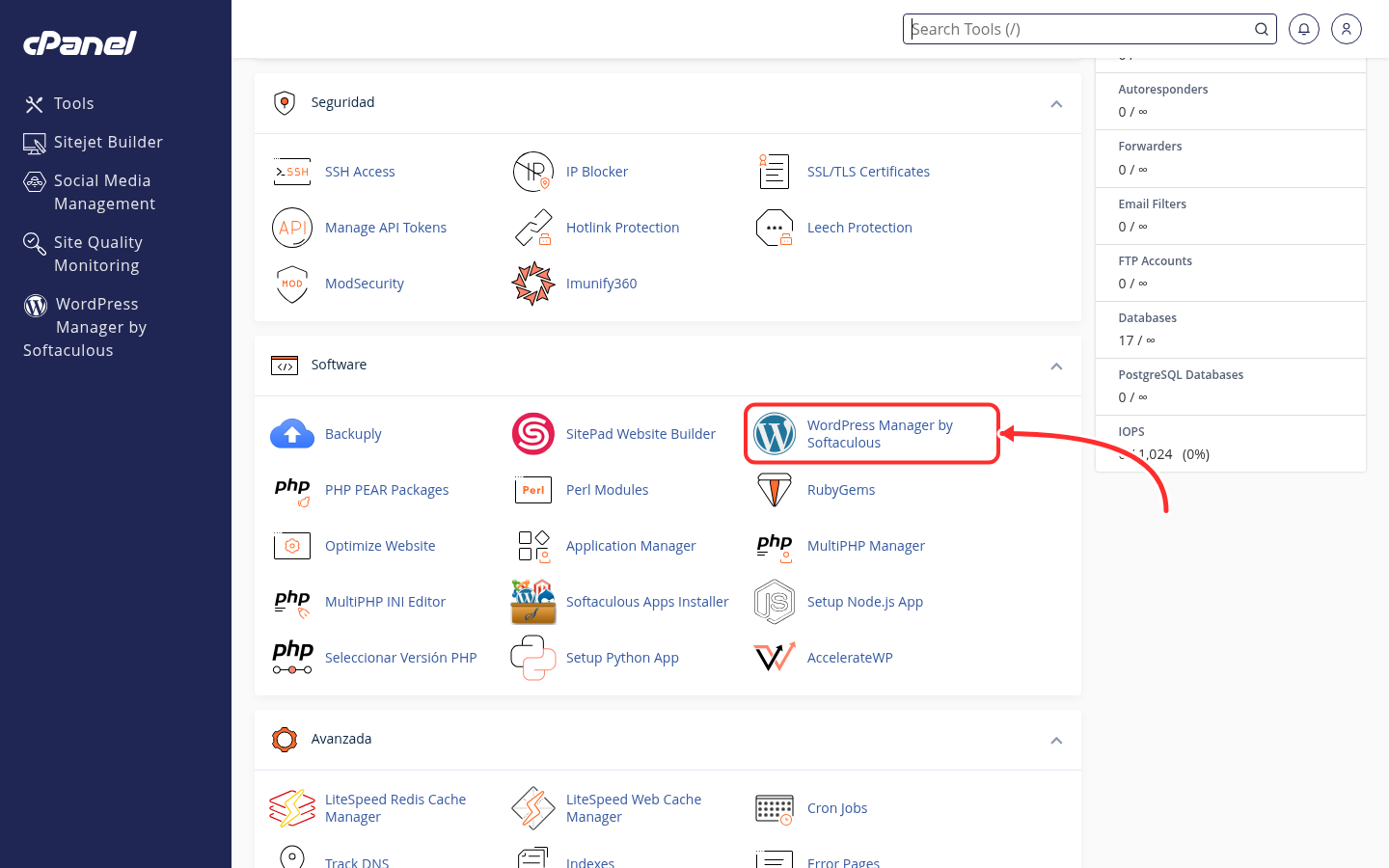The height and width of the screenshot is (868, 1389).
Task: Click the LiteSpeed Web Cache Manager icon
Action: 533,808
